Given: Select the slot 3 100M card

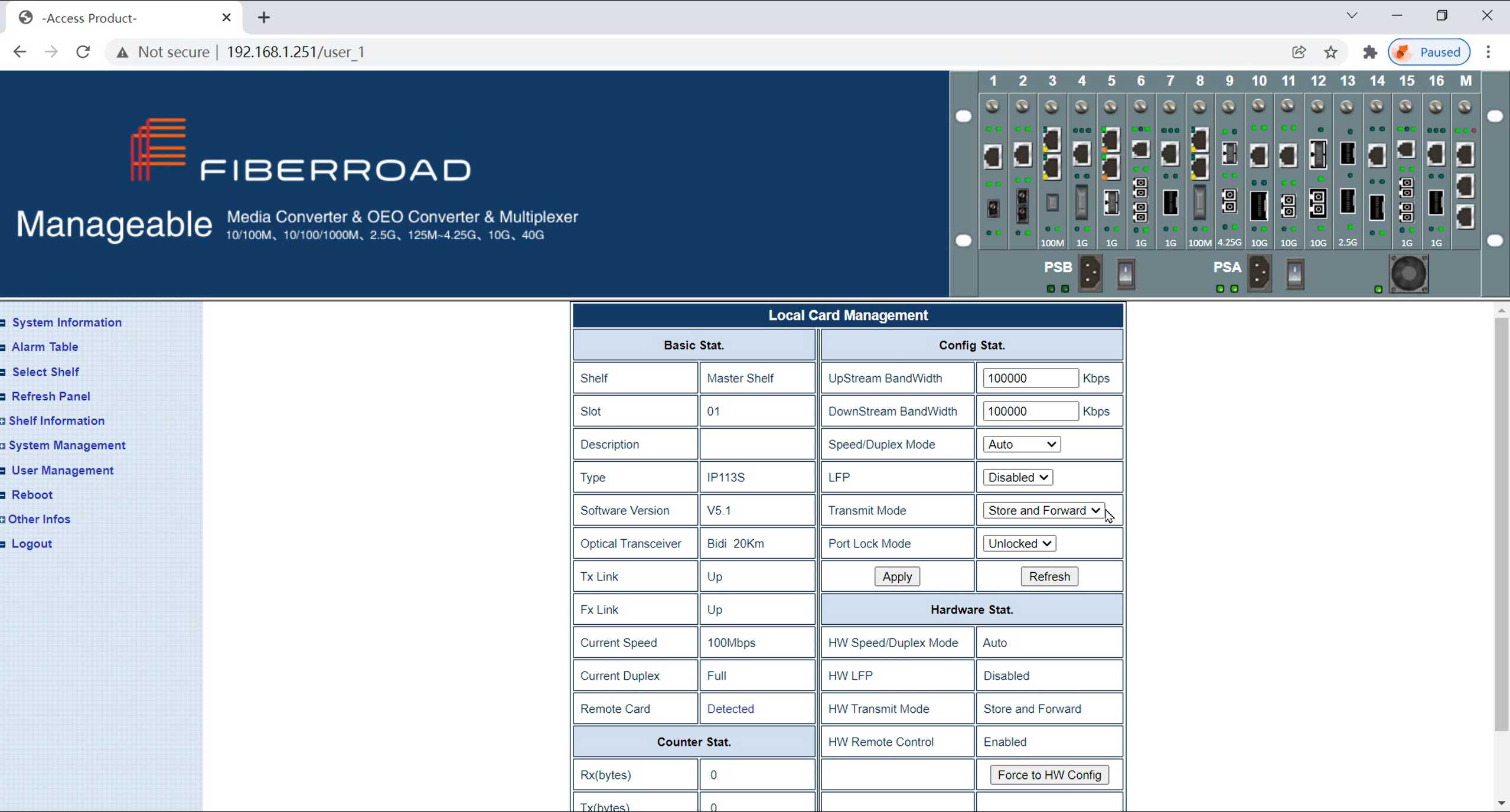Looking at the screenshot, I should coord(1052,171).
